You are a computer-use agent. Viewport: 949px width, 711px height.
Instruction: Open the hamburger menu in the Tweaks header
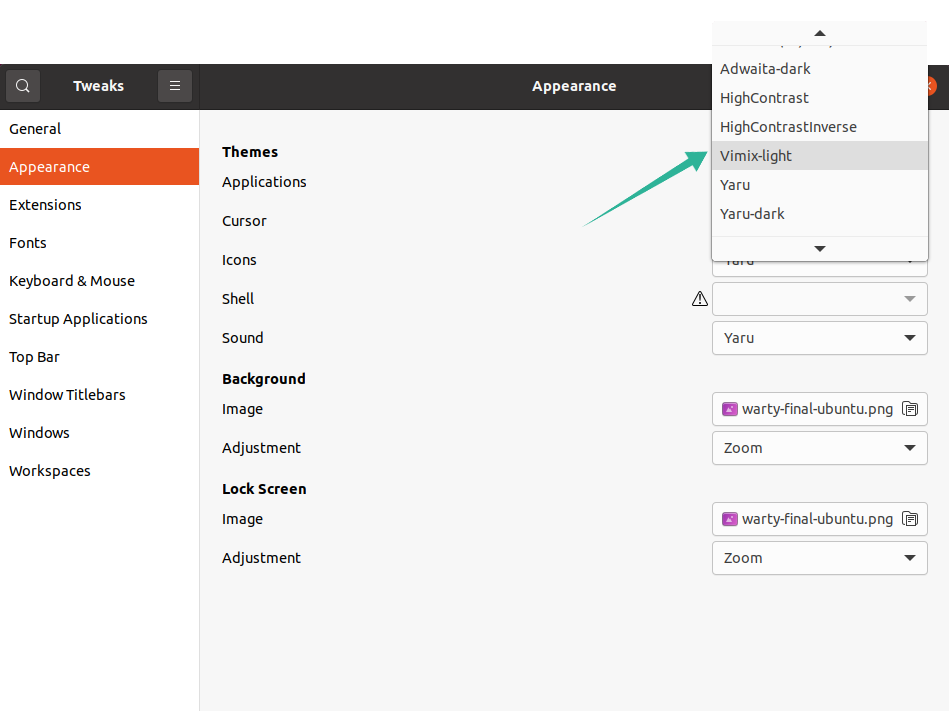coord(175,86)
